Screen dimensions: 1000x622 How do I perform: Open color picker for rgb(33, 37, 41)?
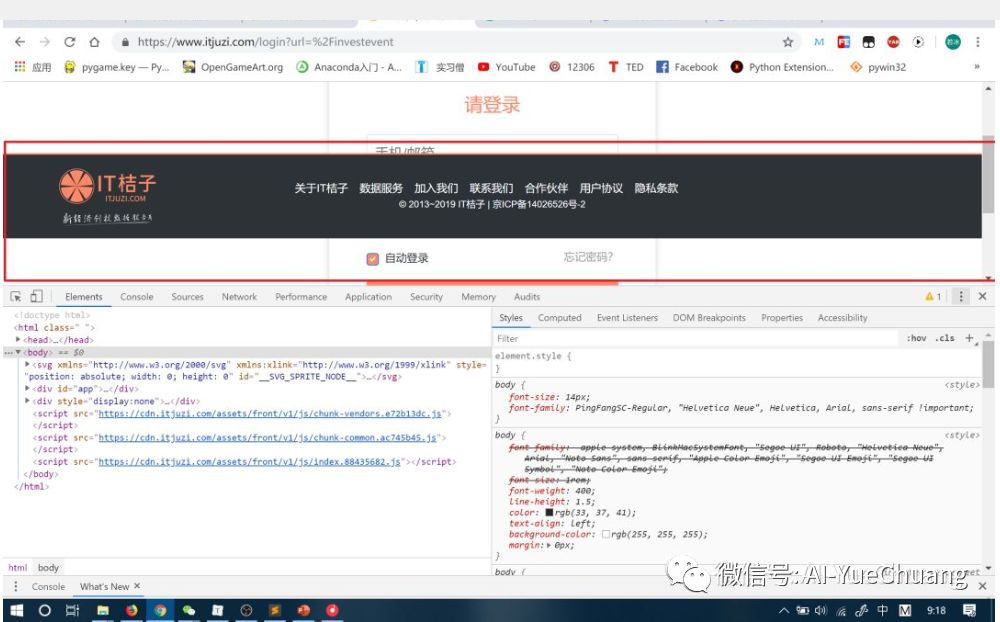tap(549, 513)
